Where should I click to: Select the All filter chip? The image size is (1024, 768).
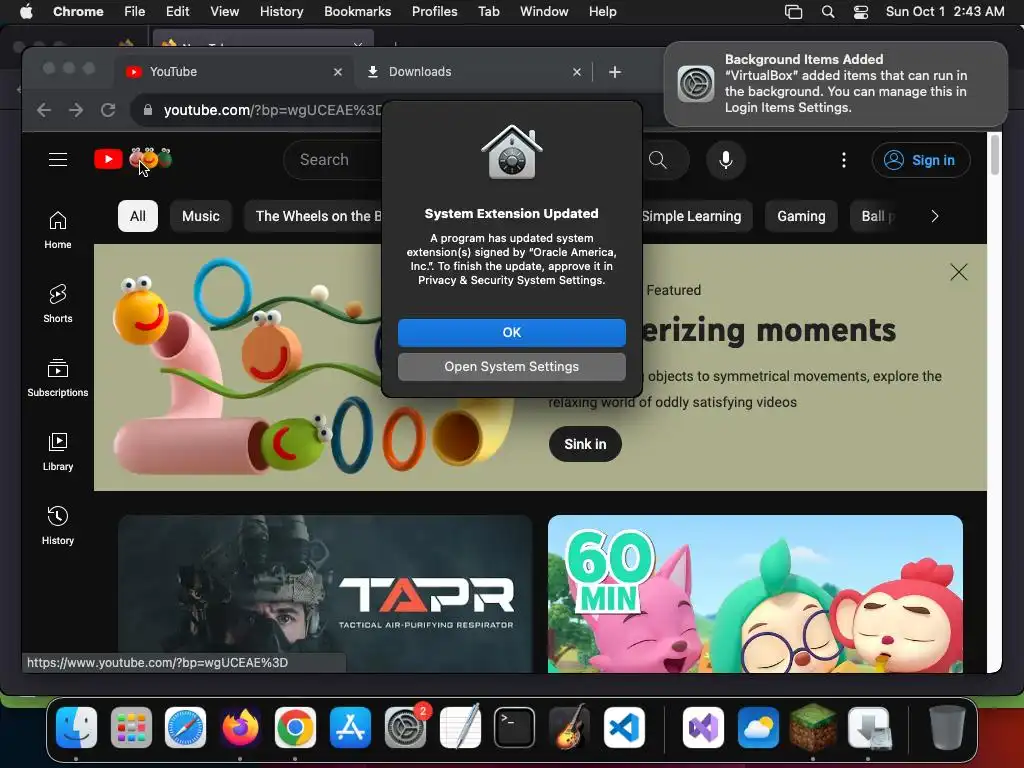[x=138, y=216]
